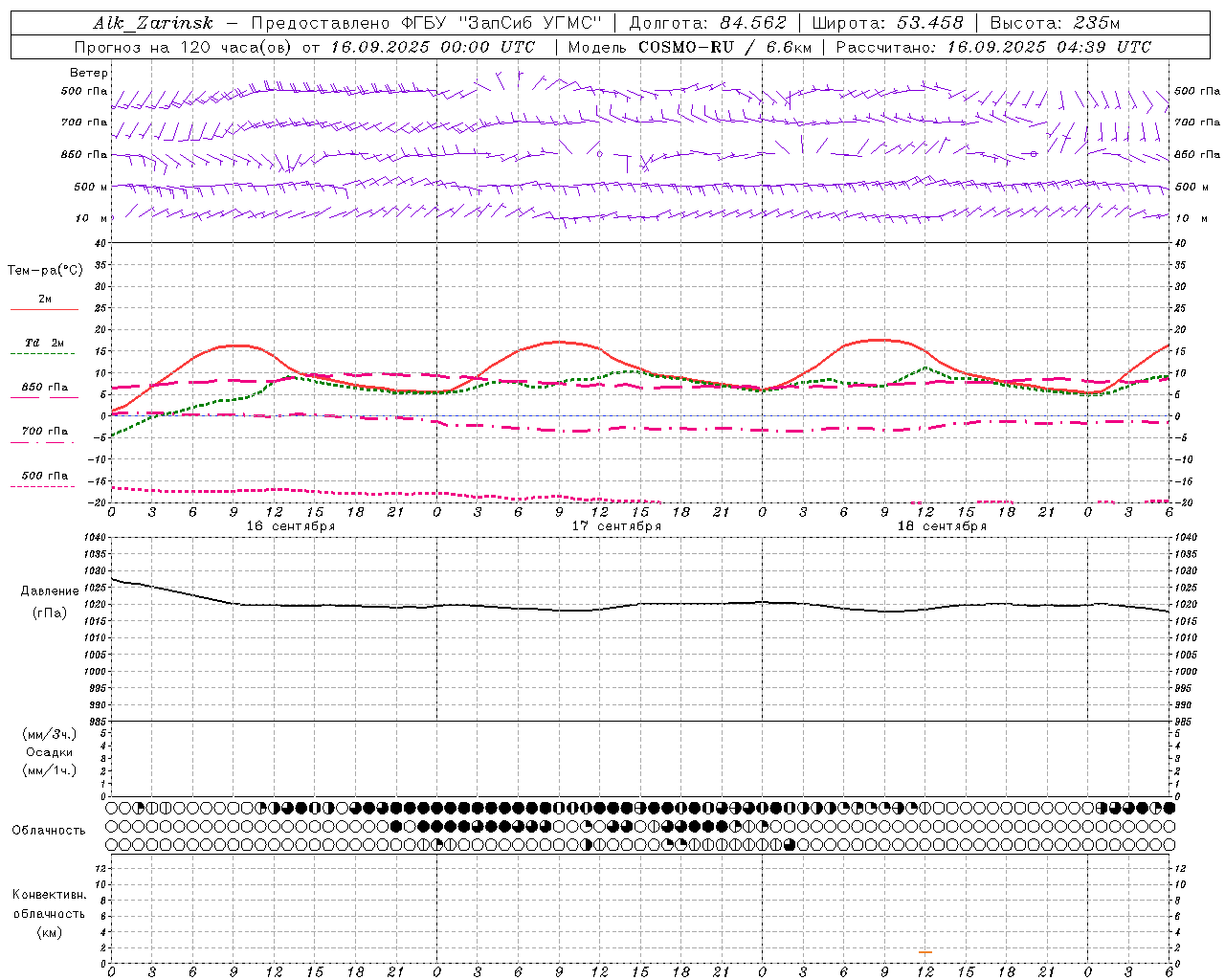Click the forecast start 16.09.2025 00:00 UTC

[433, 47]
